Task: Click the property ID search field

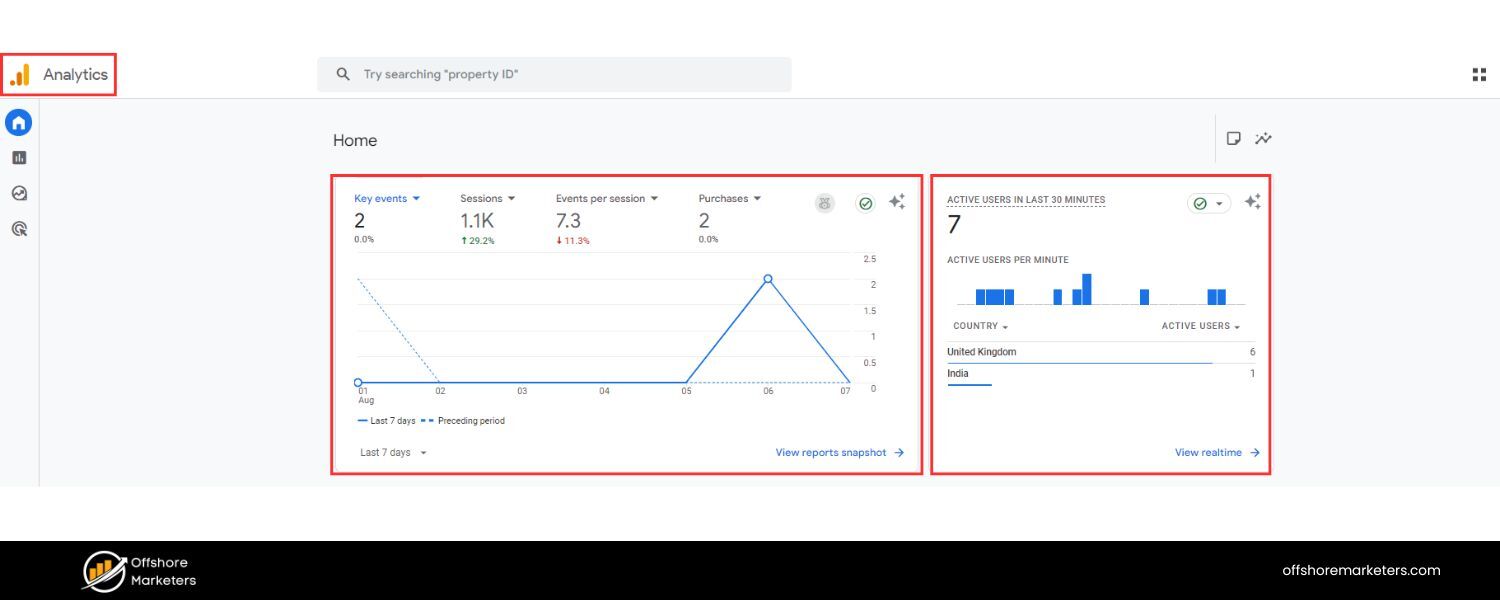Action: [554, 73]
